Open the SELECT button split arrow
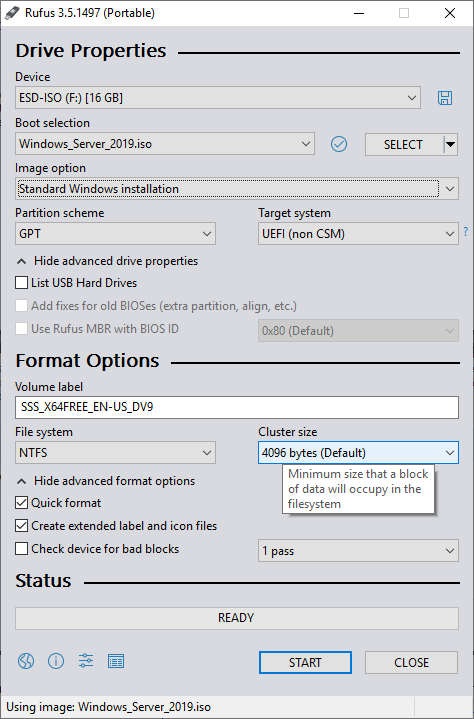Viewport: 474px width, 719px height. [x=451, y=144]
